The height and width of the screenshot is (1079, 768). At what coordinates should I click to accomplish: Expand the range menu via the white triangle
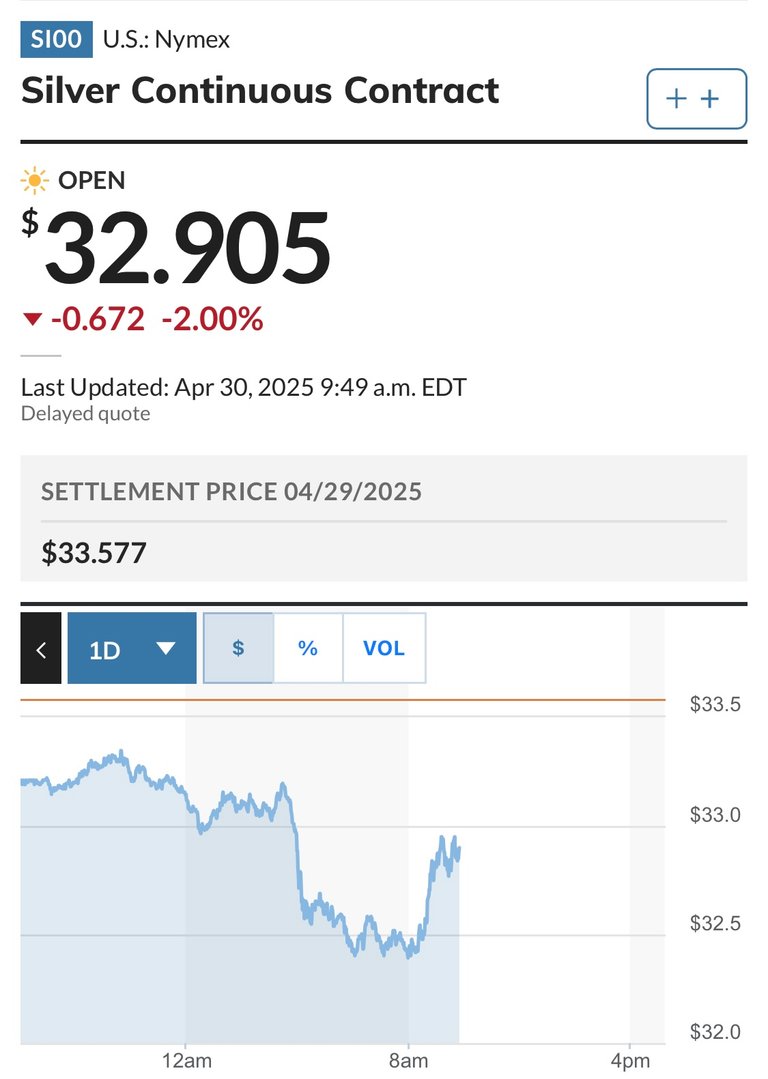(166, 648)
